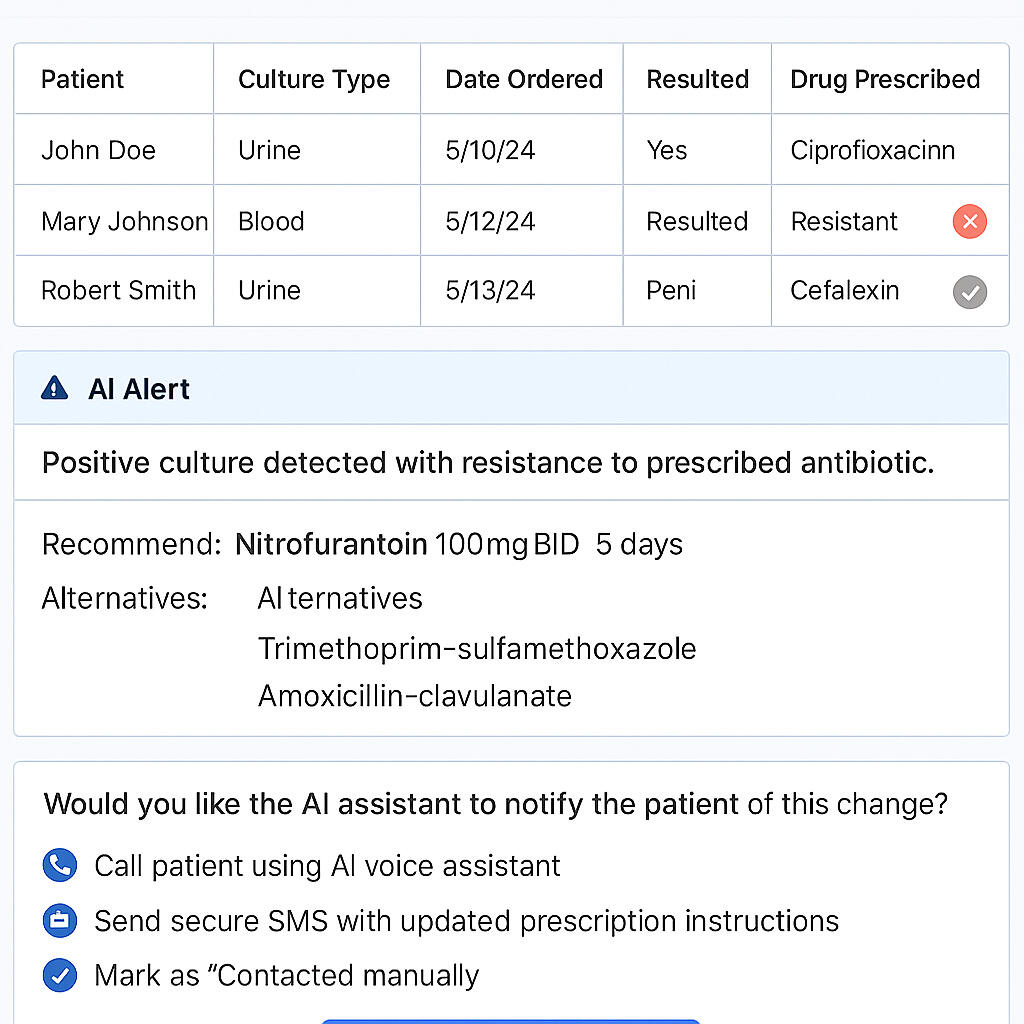
Task: Choose Send secure SMS with updated prescription instructions
Action: tap(466, 921)
